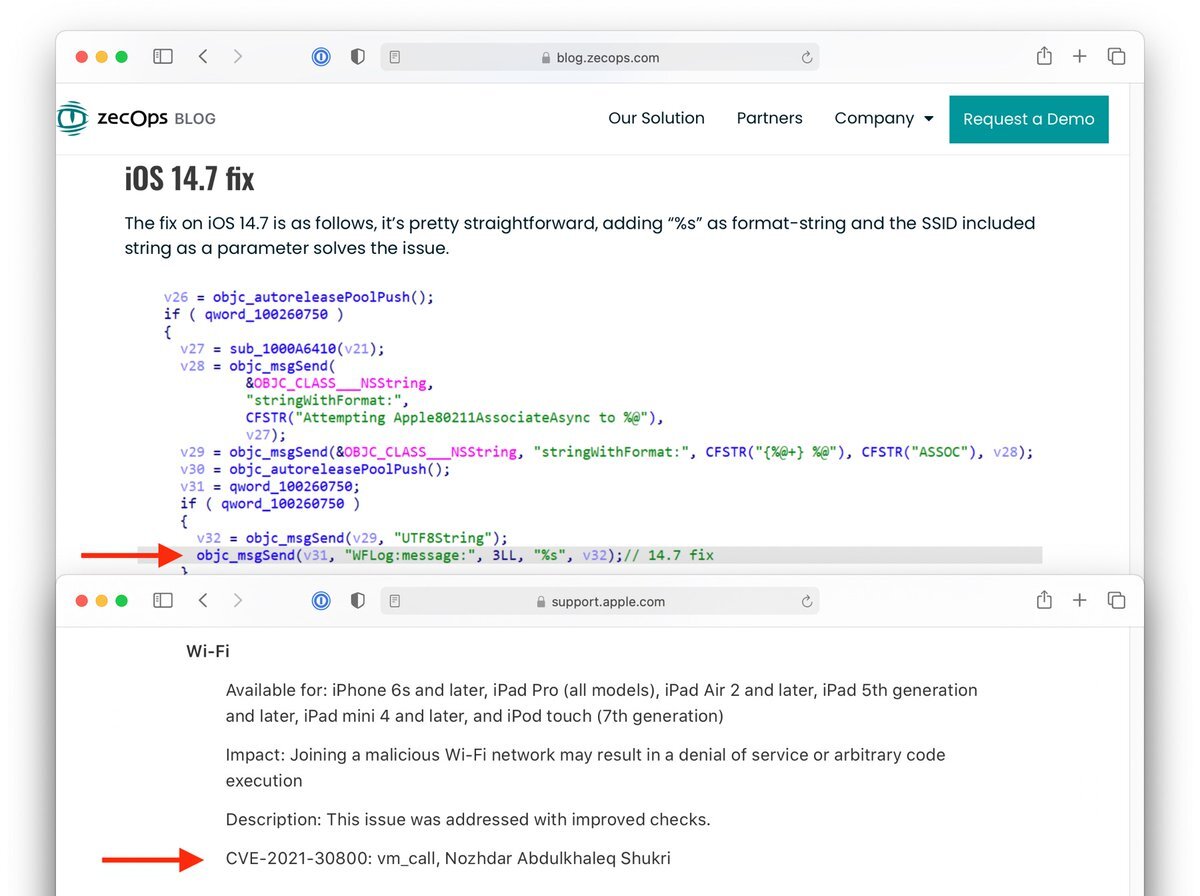Image resolution: width=1200 pixels, height=896 pixels.
Task: Click the iOS 14.7 fix heading
Action: tap(189, 179)
